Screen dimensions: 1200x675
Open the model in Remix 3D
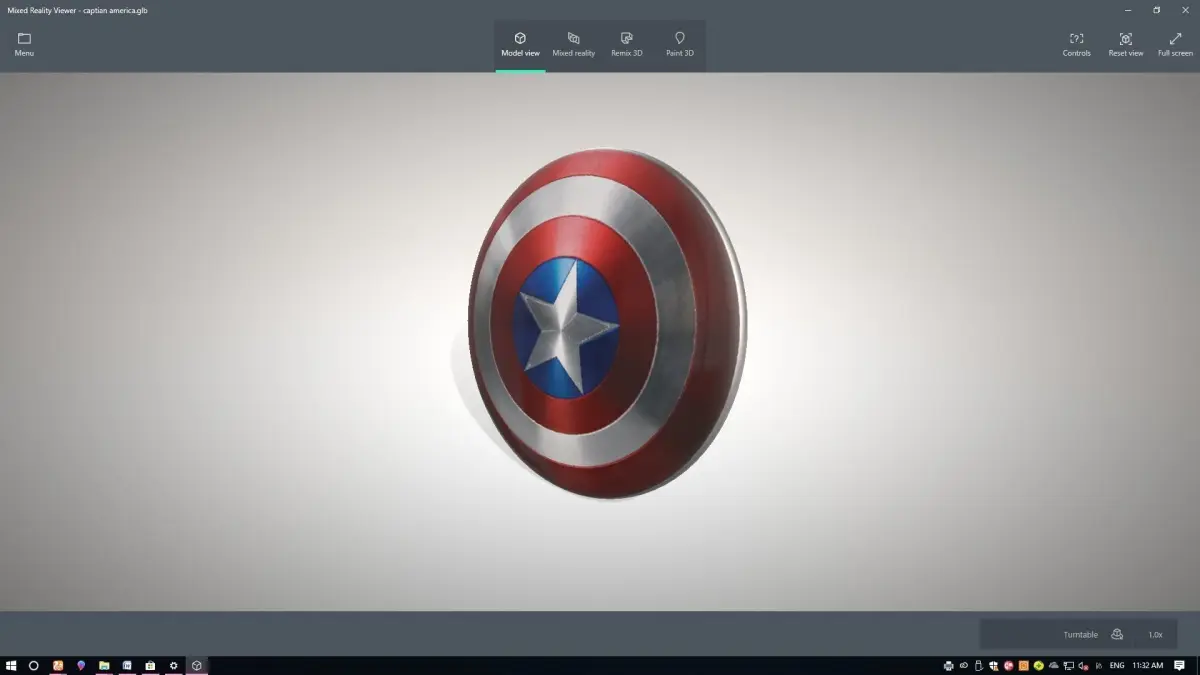pos(627,45)
